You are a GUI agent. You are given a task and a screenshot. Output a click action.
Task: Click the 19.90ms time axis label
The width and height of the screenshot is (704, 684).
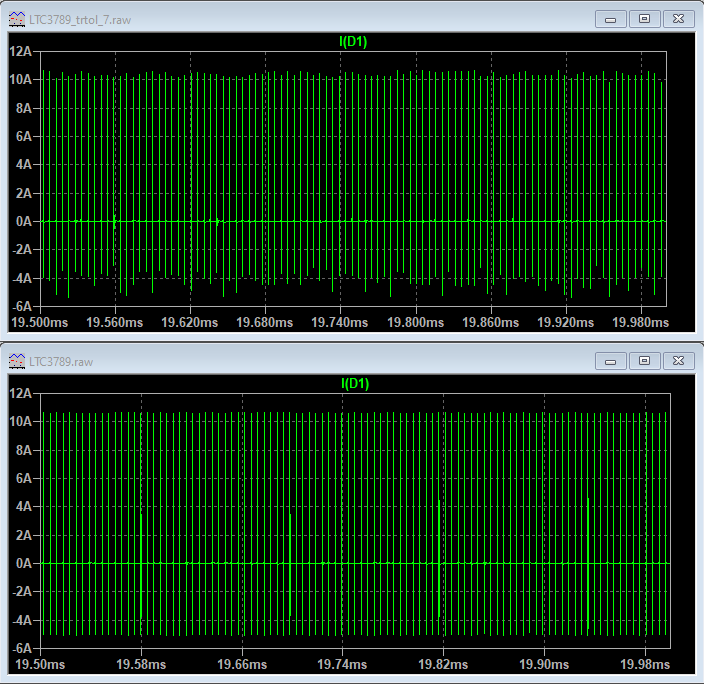pyautogui.click(x=544, y=664)
